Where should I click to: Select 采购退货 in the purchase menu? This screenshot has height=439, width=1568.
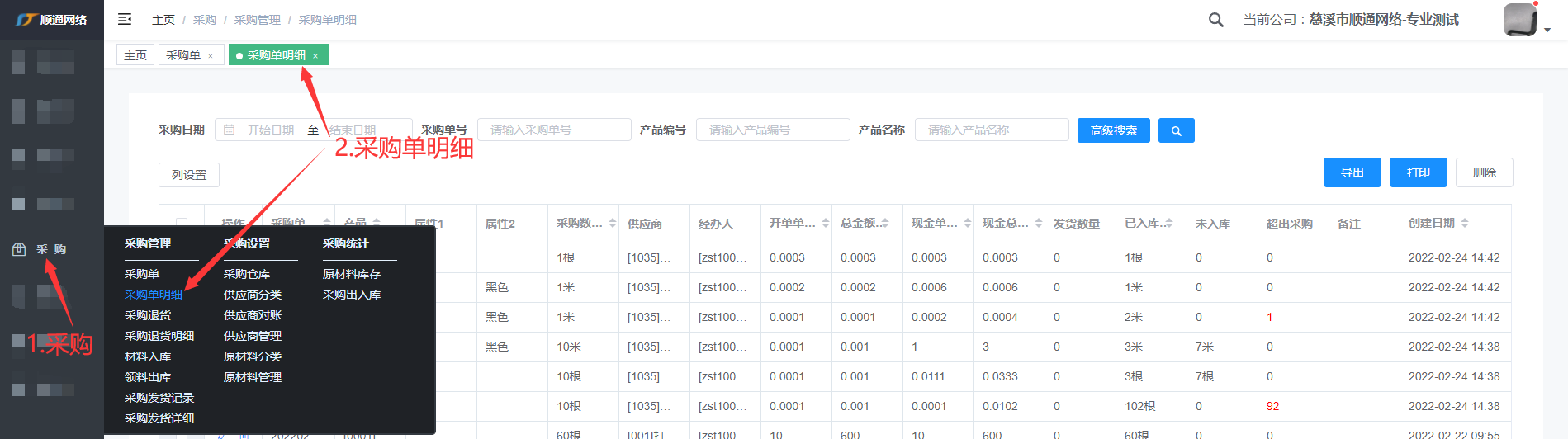coord(148,315)
